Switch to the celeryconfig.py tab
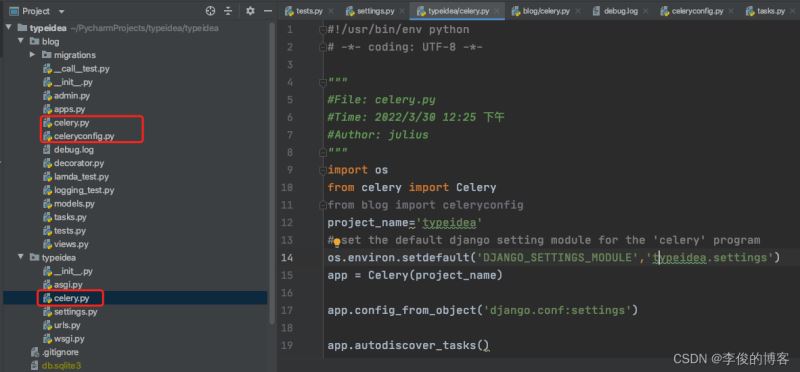The height and width of the screenshot is (372, 800). 692,11
